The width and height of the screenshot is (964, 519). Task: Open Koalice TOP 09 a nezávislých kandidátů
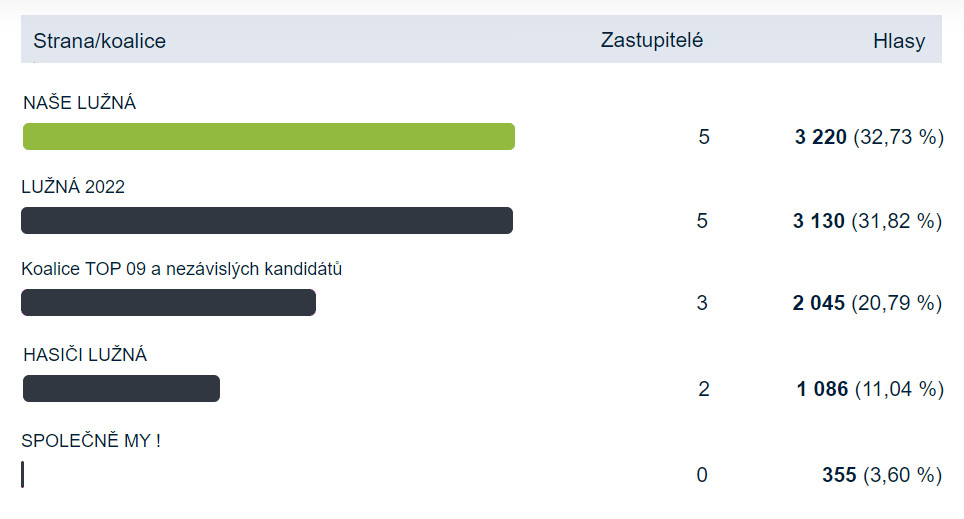181,269
